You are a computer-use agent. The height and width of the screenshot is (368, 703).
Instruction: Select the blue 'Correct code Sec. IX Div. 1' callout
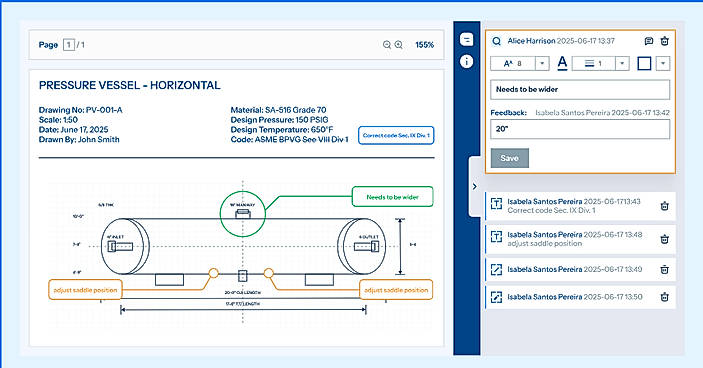pos(396,135)
